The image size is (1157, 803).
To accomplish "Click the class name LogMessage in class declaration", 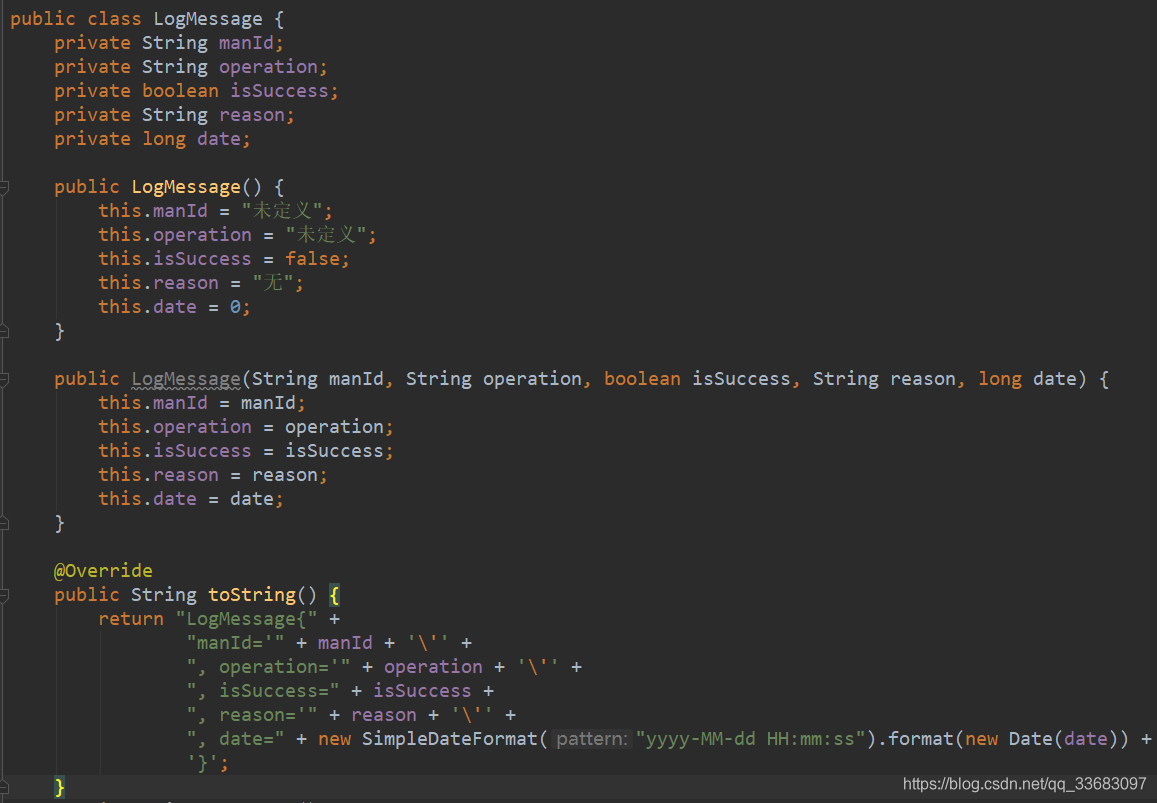I will [x=208, y=19].
